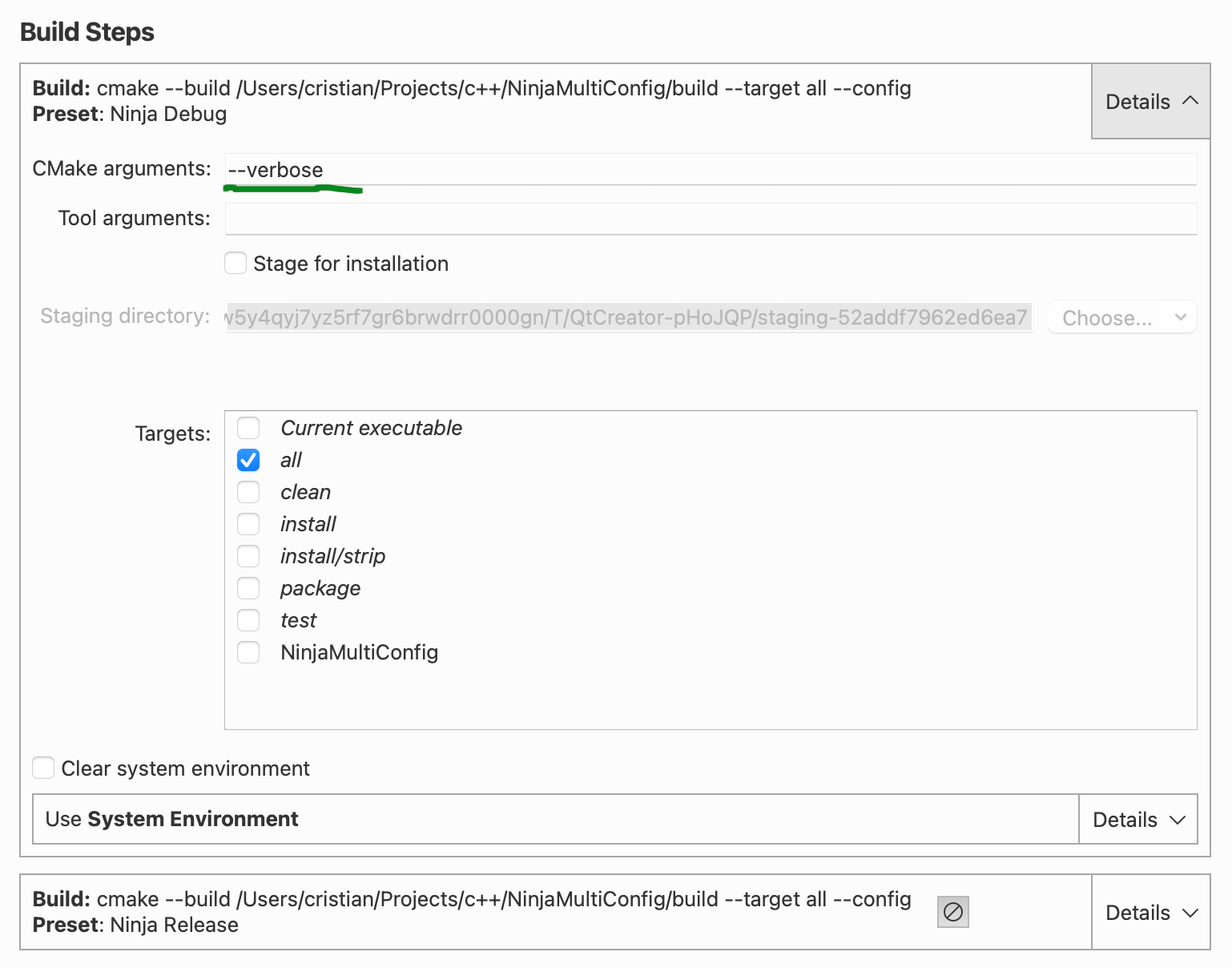Focus the Tool arguments input field
Viewport: 1232px width, 968px height.
(x=710, y=219)
